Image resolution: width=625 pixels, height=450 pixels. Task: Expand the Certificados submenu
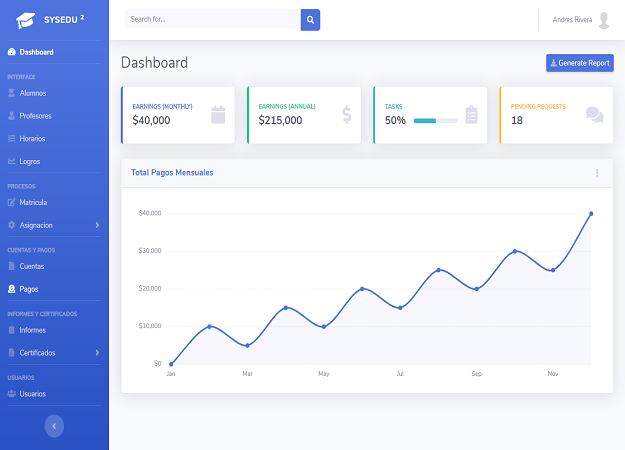(97, 353)
